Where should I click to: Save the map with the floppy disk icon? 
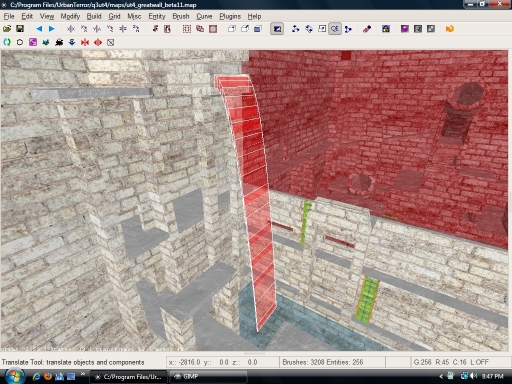click(x=20, y=29)
